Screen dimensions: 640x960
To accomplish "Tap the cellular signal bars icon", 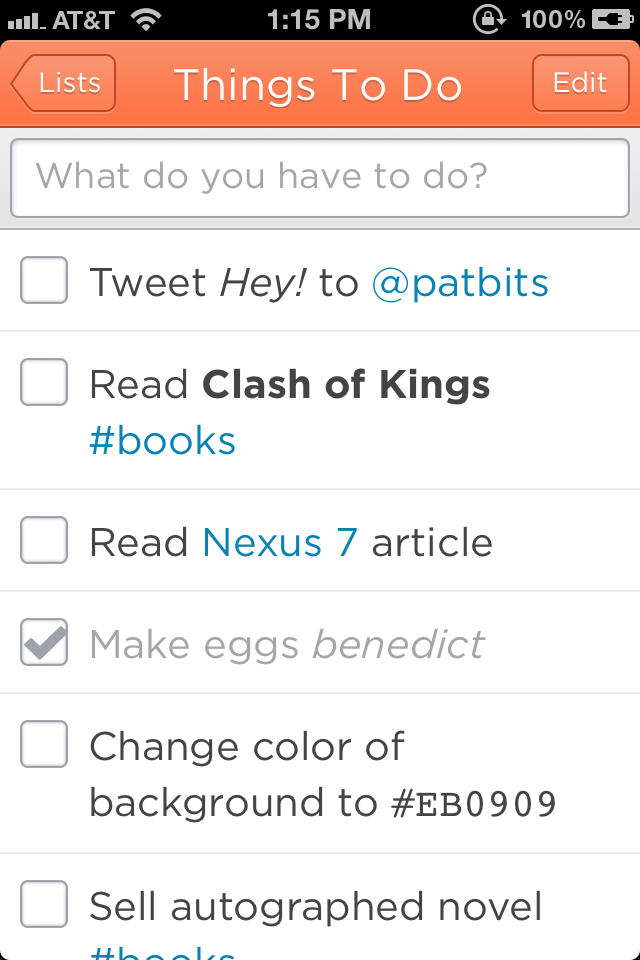I will tap(26, 22).
